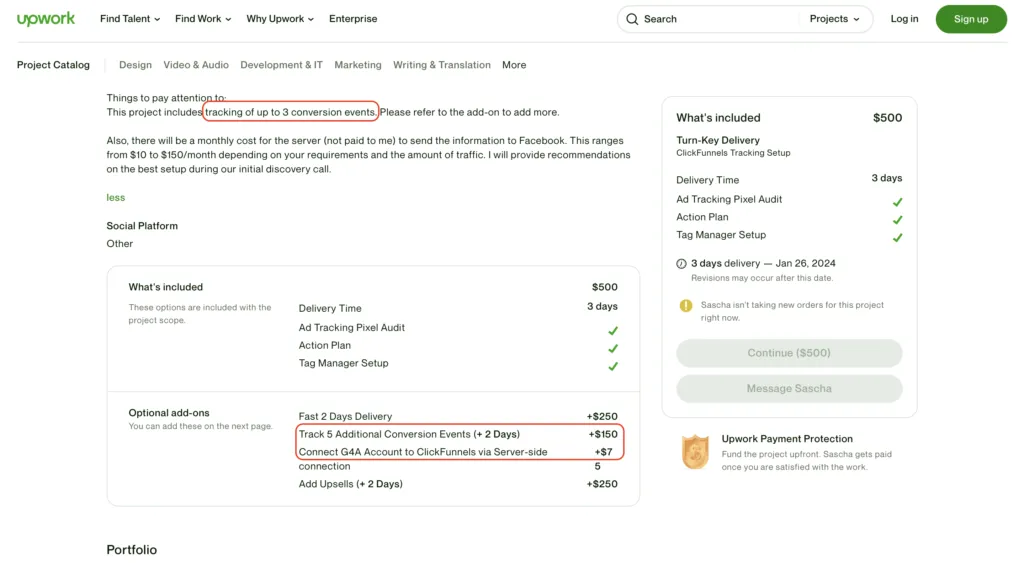This screenshot has height=563, width=1024.
Task: Click the Add Upsells (+ 2 Days) add-on
Action: click(351, 484)
